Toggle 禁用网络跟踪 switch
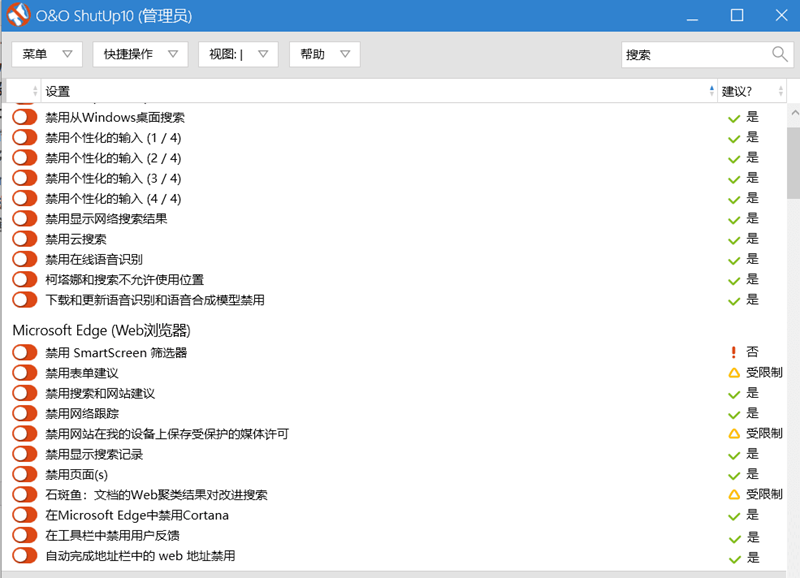800x578 pixels. (x=24, y=413)
